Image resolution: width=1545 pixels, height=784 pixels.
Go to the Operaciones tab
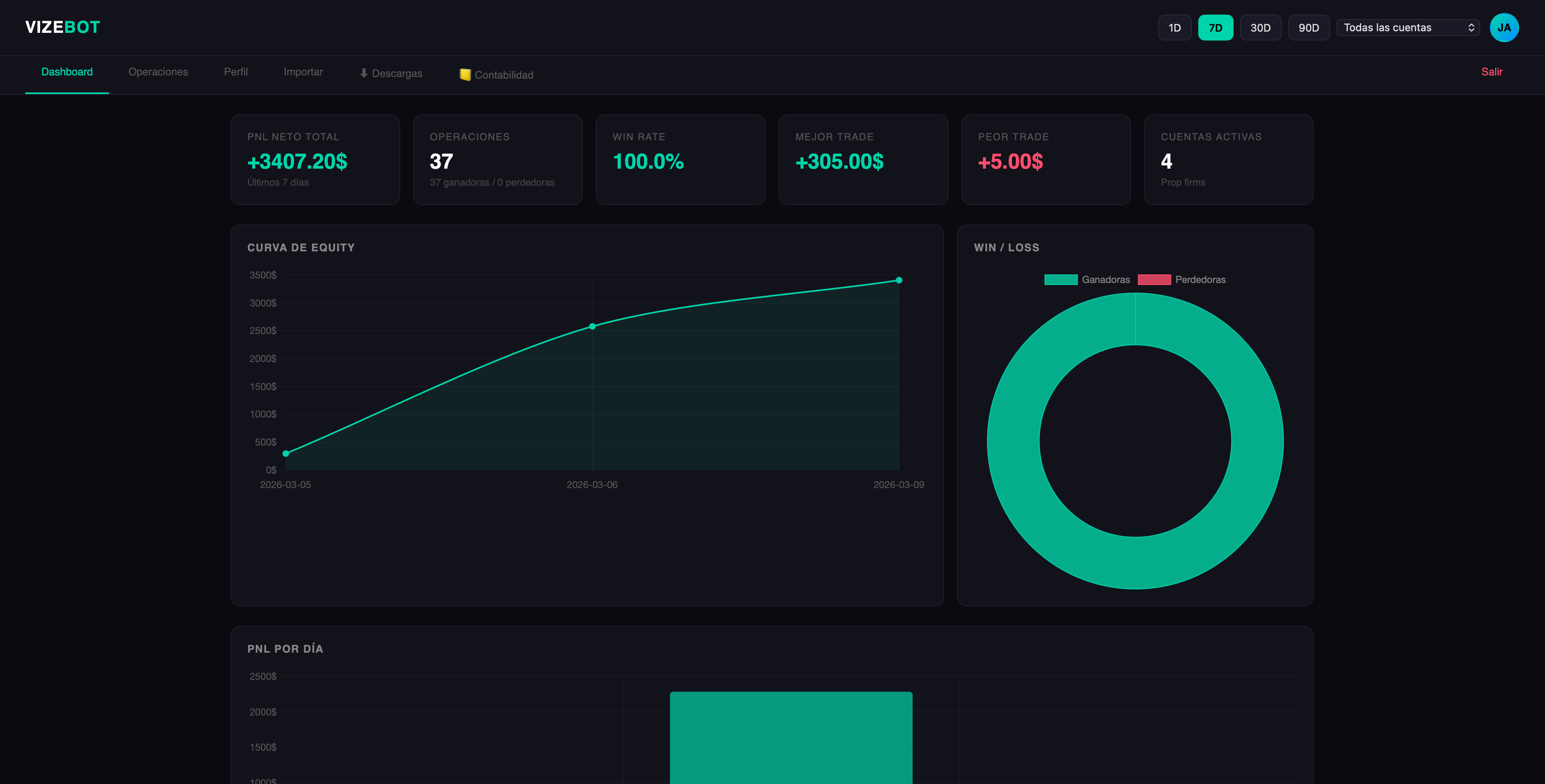pos(158,72)
